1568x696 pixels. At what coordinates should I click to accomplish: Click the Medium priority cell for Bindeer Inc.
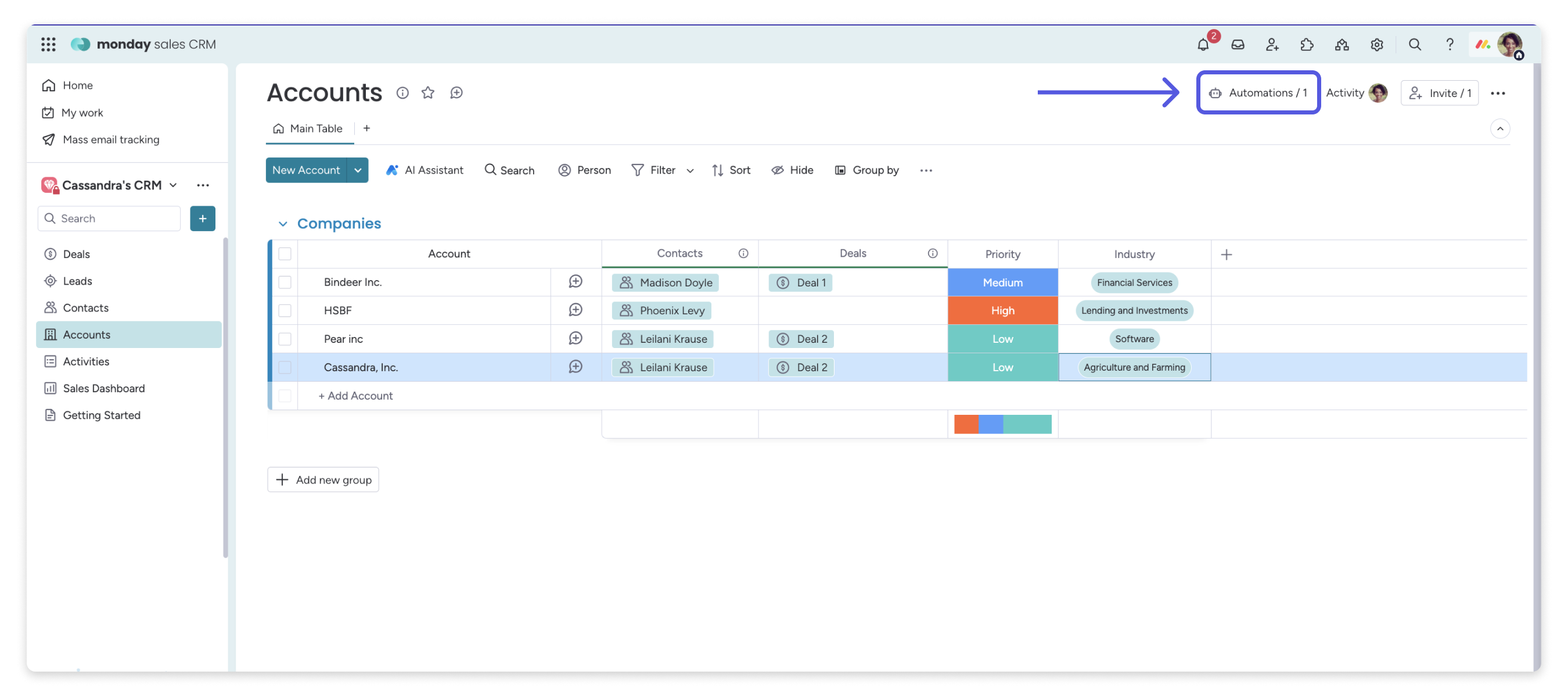pyautogui.click(x=1002, y=282)
